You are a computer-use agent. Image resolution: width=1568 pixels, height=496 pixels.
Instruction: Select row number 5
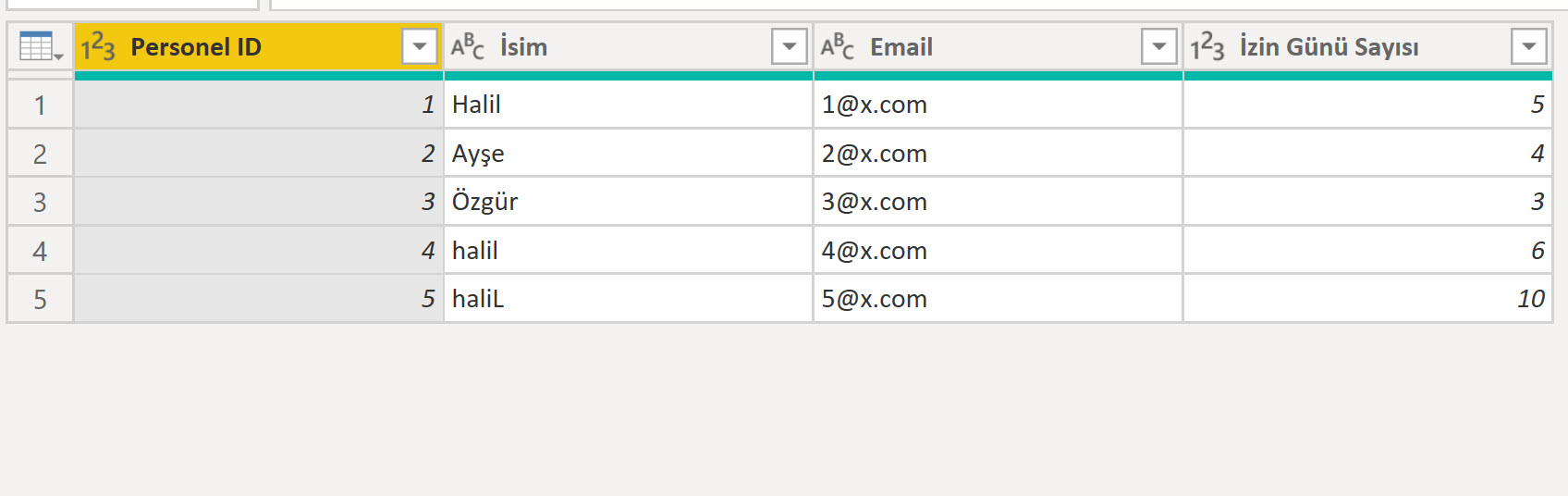pos(40,299)
